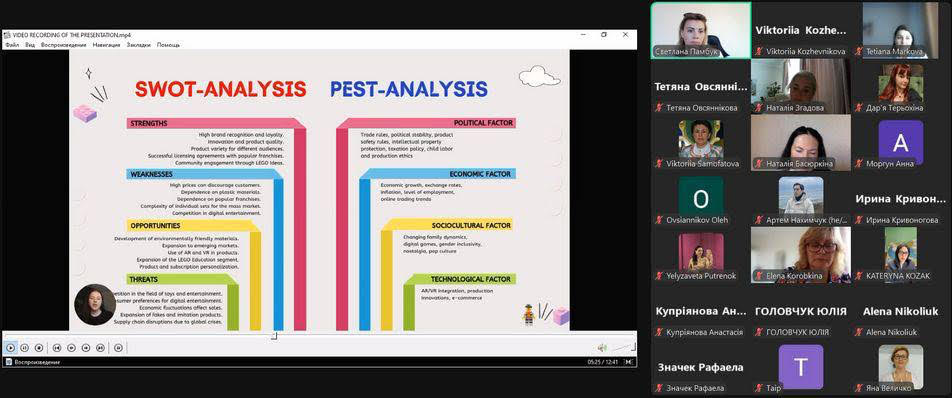Screen dimensions: 952x398
Task: Open the Файл menu
Action: tap(12, 45)
